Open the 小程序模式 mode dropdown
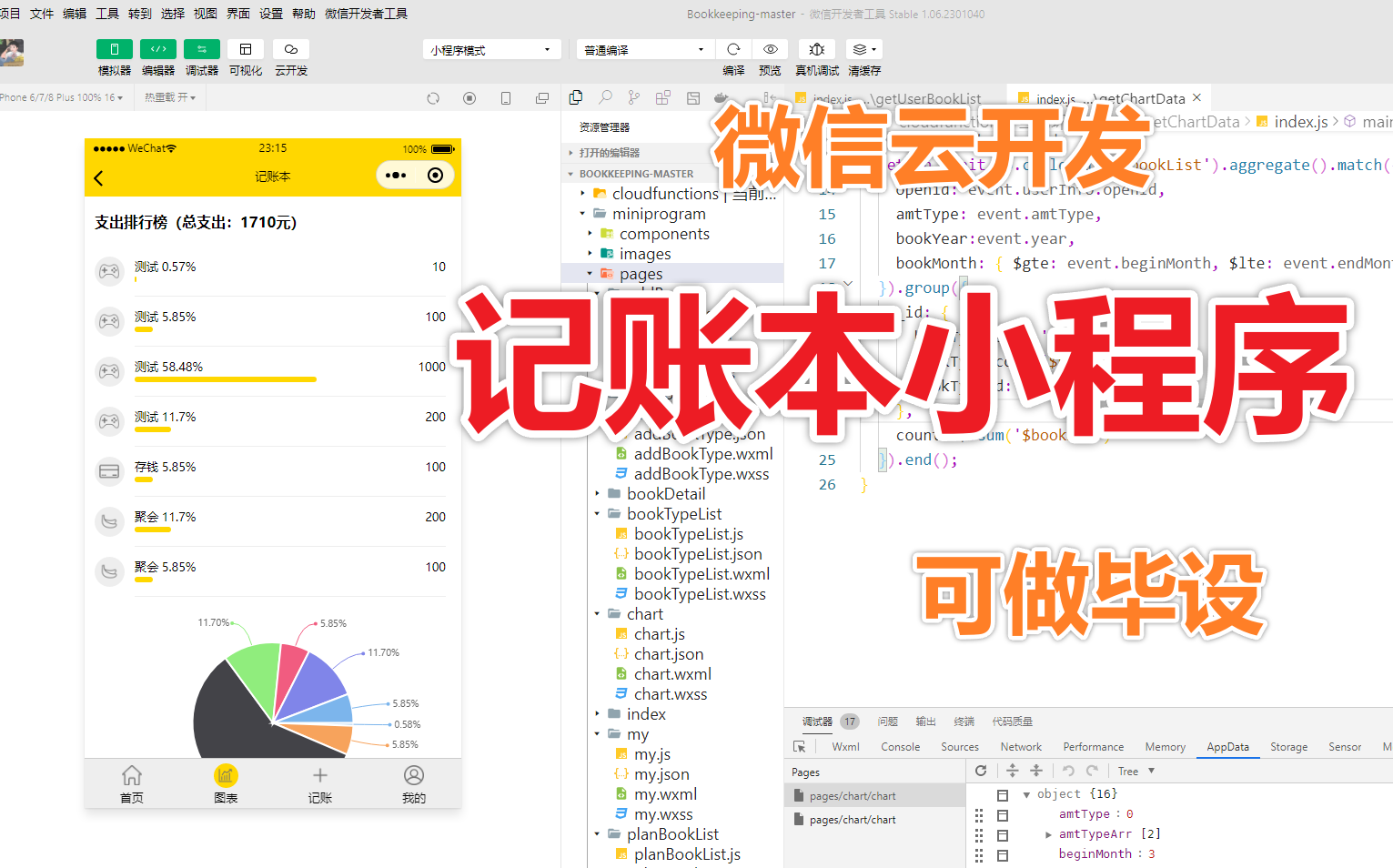The width and height of the screenshot is (1393, 868). [x=491, y=49]
